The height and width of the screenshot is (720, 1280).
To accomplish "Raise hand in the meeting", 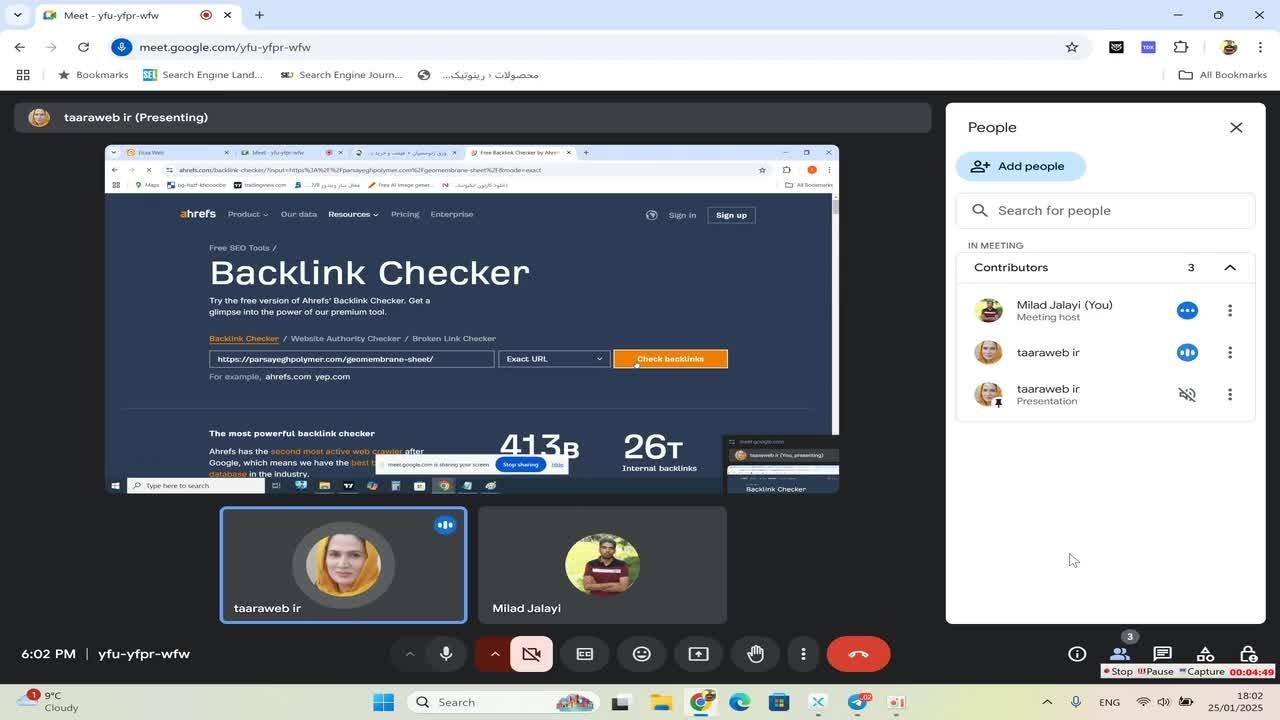I will click(x=755, y=654).
